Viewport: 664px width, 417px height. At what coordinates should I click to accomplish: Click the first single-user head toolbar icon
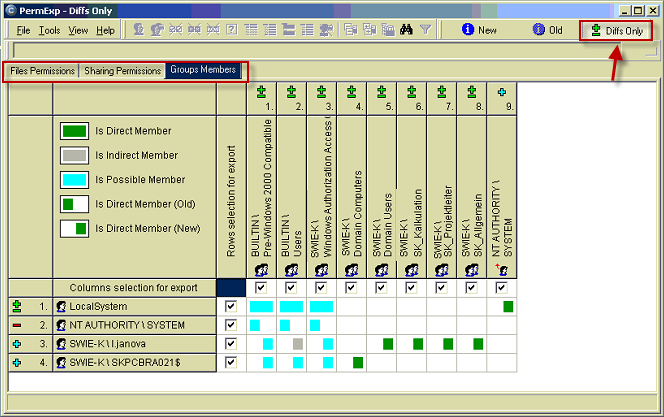138,30
